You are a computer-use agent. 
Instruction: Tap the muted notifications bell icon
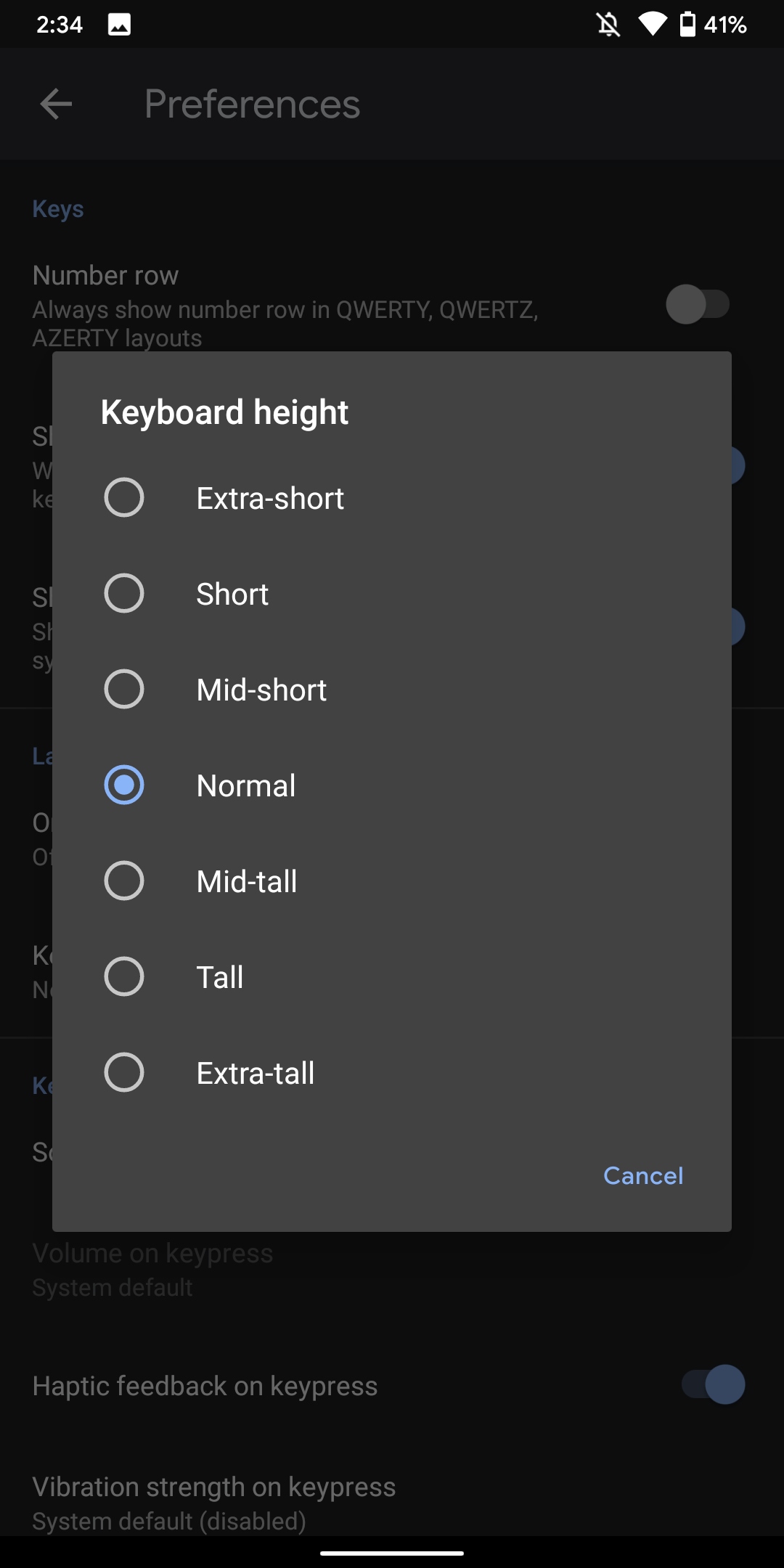coord(608,25)
